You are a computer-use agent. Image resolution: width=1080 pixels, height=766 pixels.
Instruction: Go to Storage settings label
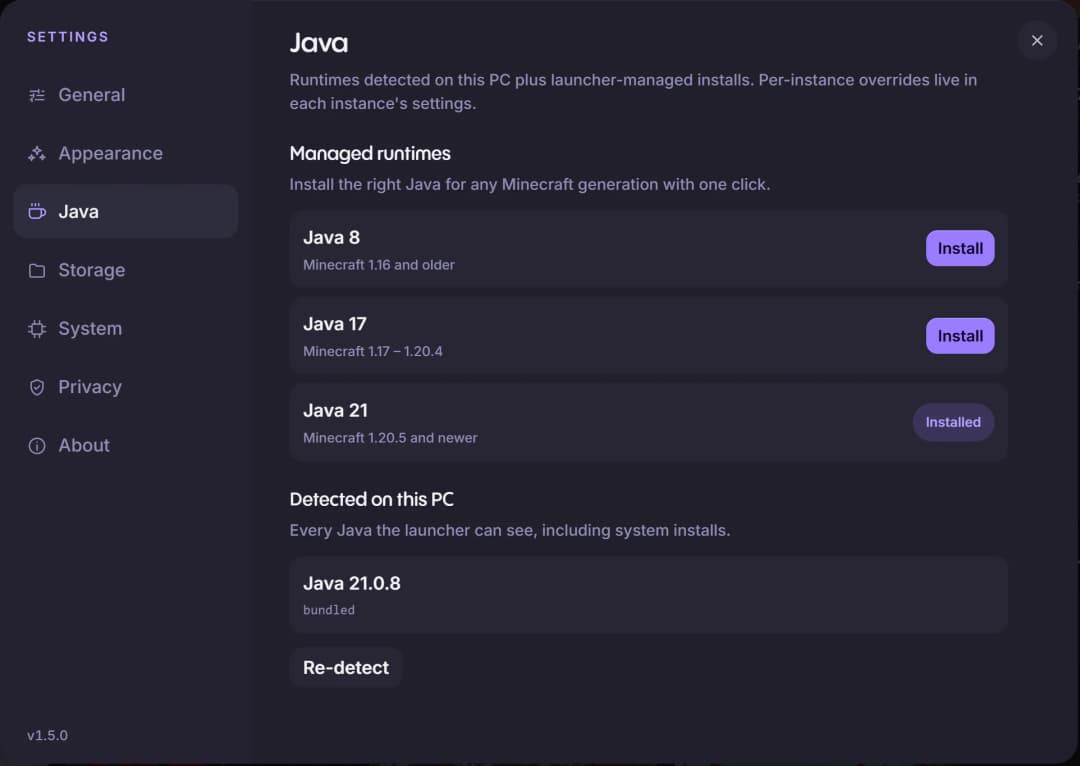click(92, 270)
